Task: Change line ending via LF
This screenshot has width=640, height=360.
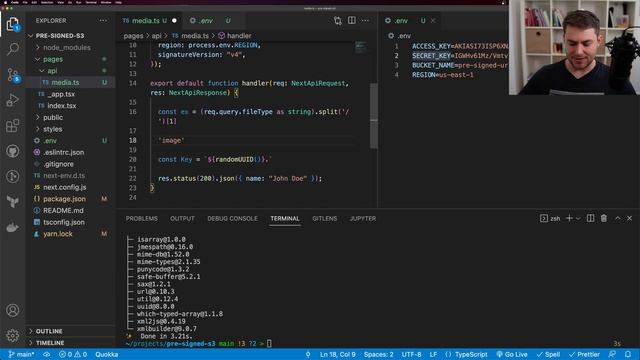Action: [433, 354]
